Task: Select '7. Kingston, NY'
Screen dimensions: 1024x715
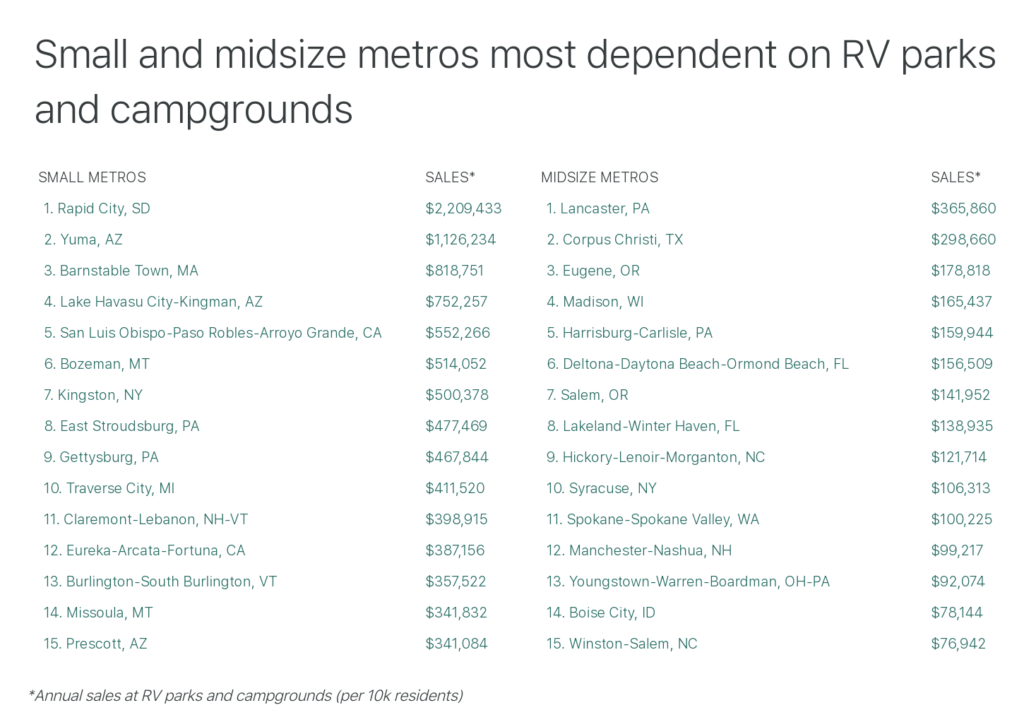Action: pyautogui.click(x=93, y=395)
